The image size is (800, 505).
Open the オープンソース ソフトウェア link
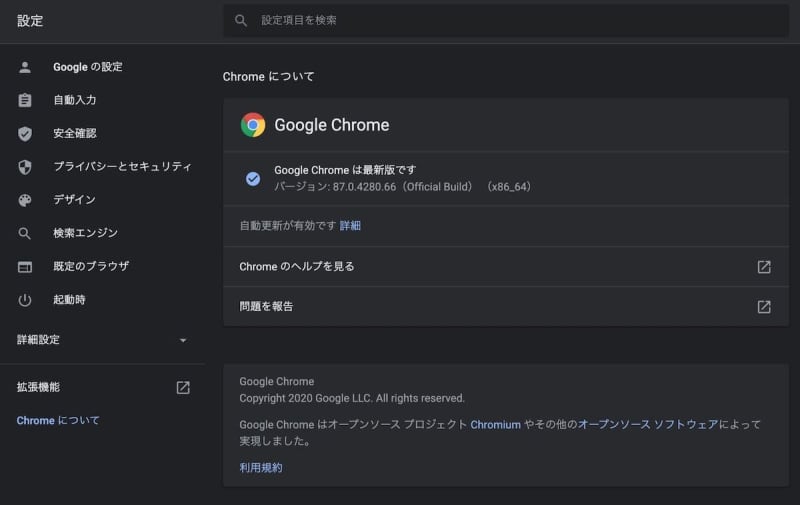point(648,425)
